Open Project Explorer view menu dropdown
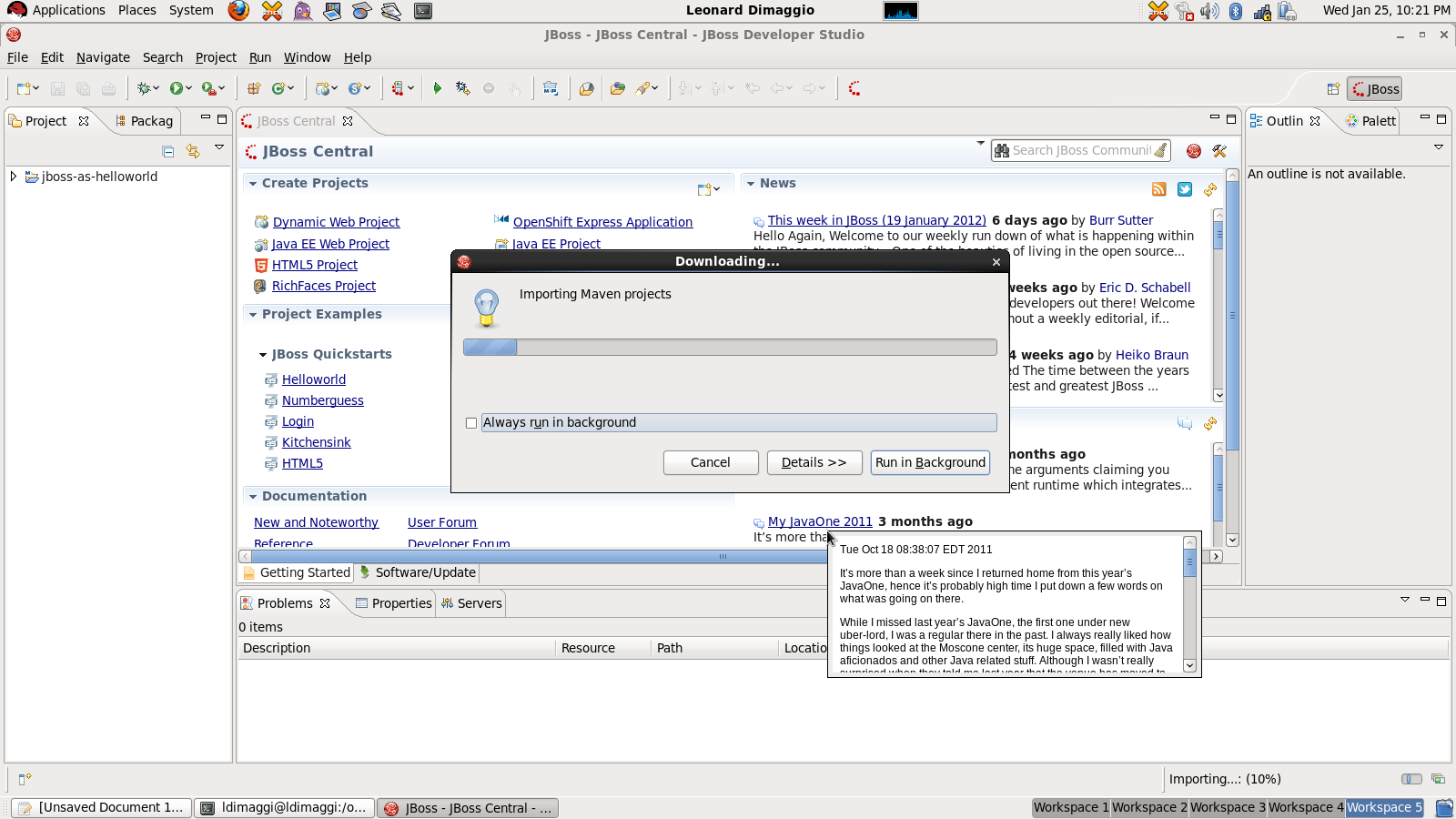 [x=219, y=147]
